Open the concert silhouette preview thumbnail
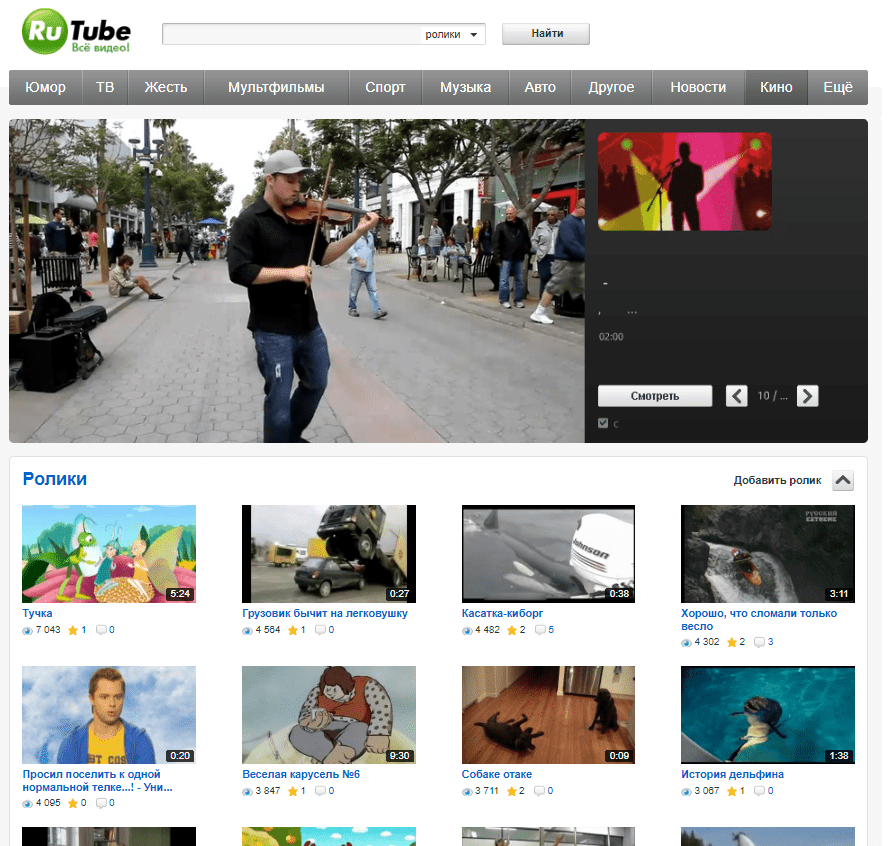Image resolution: width=894 pixels, height=846 pixels. point(685,182)
